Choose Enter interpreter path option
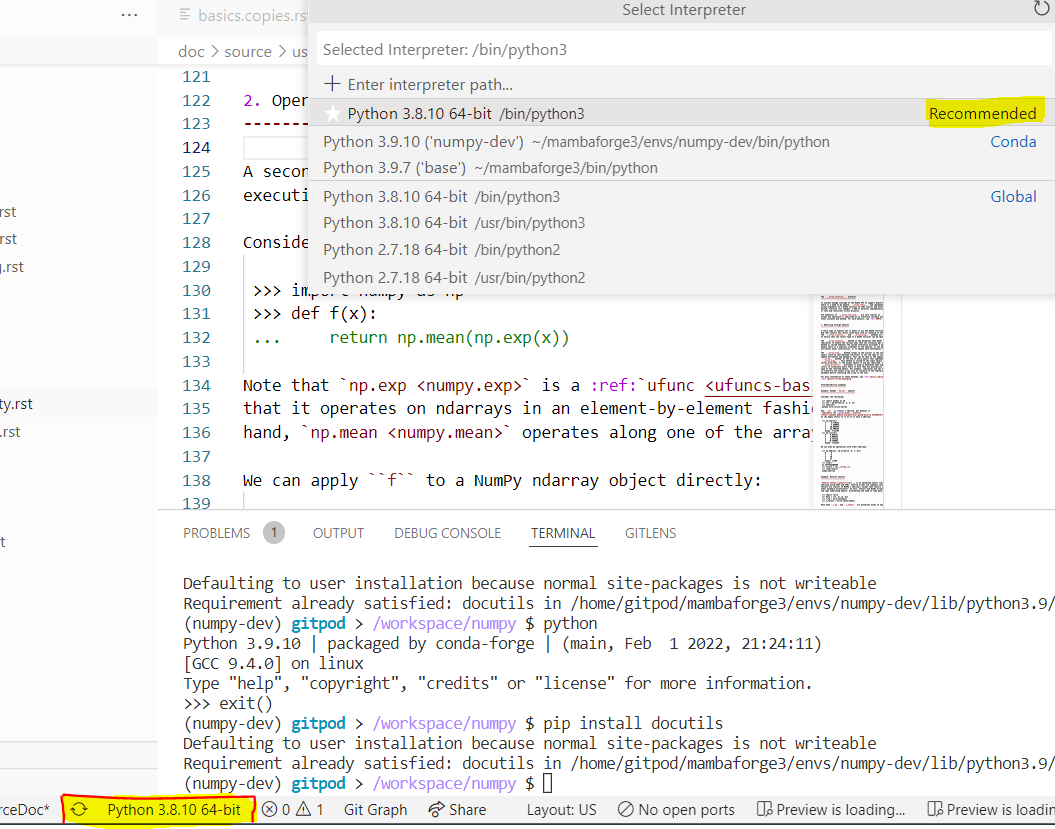The height and width of the screenshot is (829, 1055). (682, 84)
